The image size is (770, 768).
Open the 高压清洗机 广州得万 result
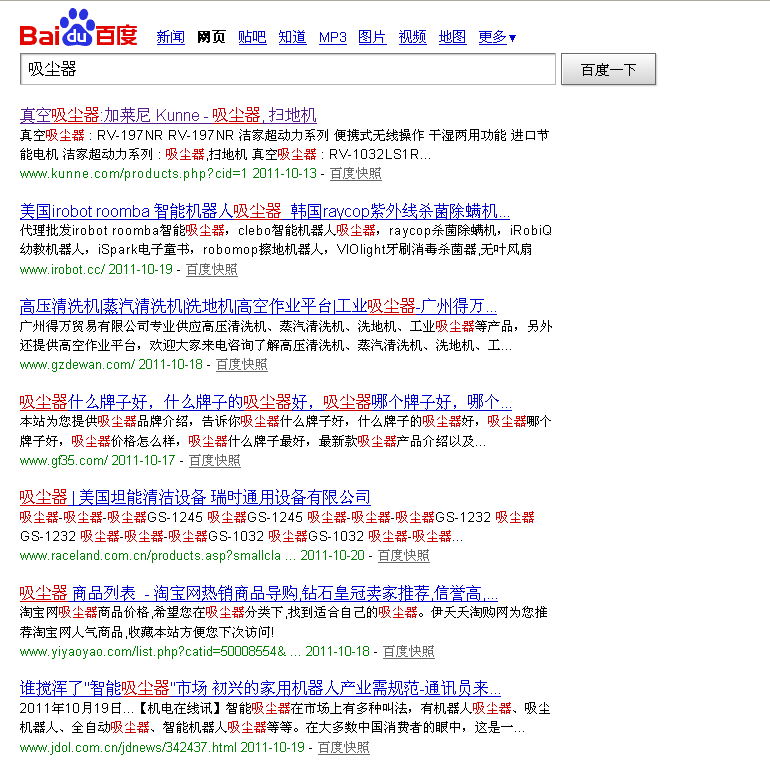(258, 306)
